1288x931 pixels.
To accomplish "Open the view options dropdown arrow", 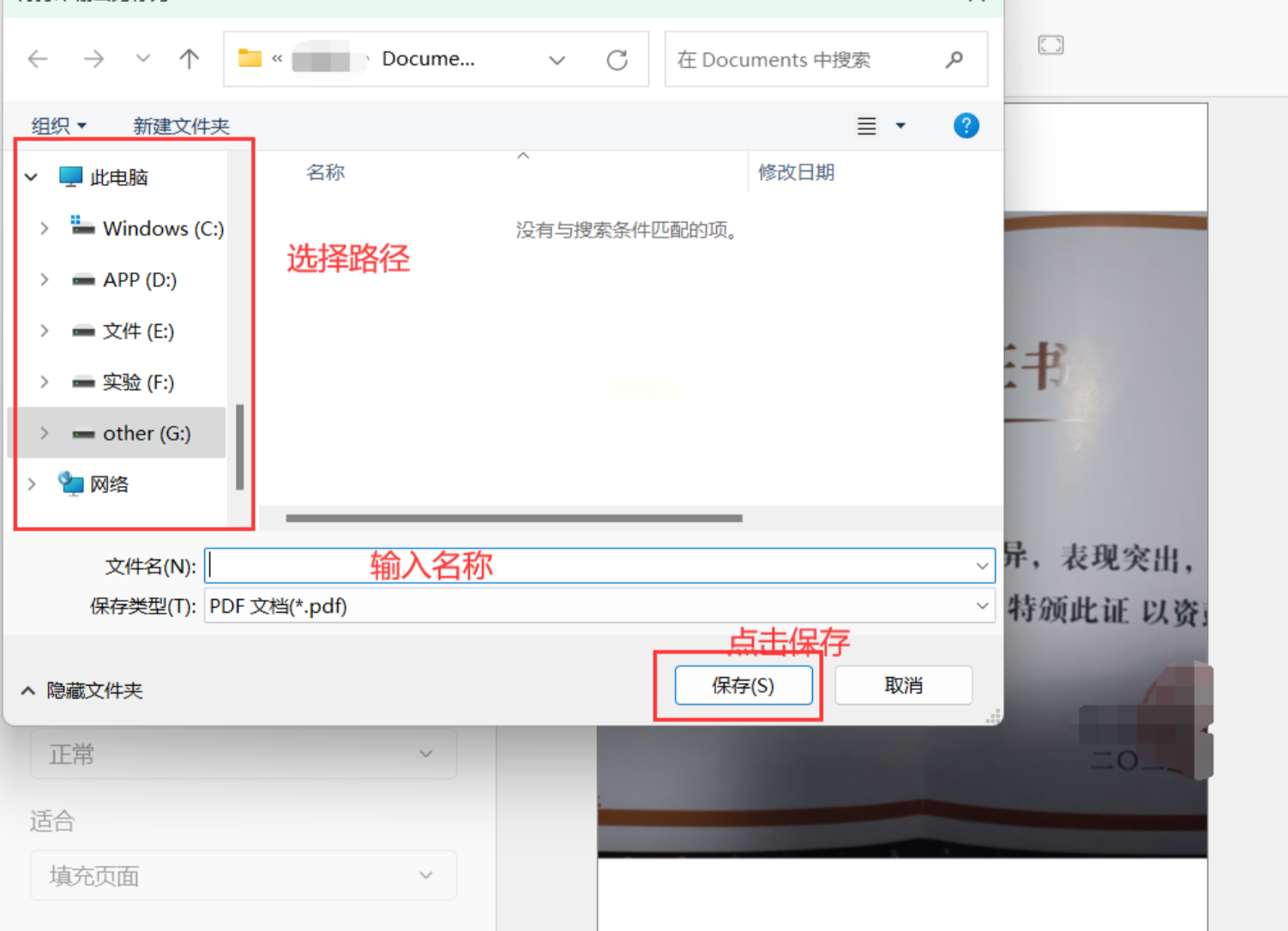I will pos(900,126).
